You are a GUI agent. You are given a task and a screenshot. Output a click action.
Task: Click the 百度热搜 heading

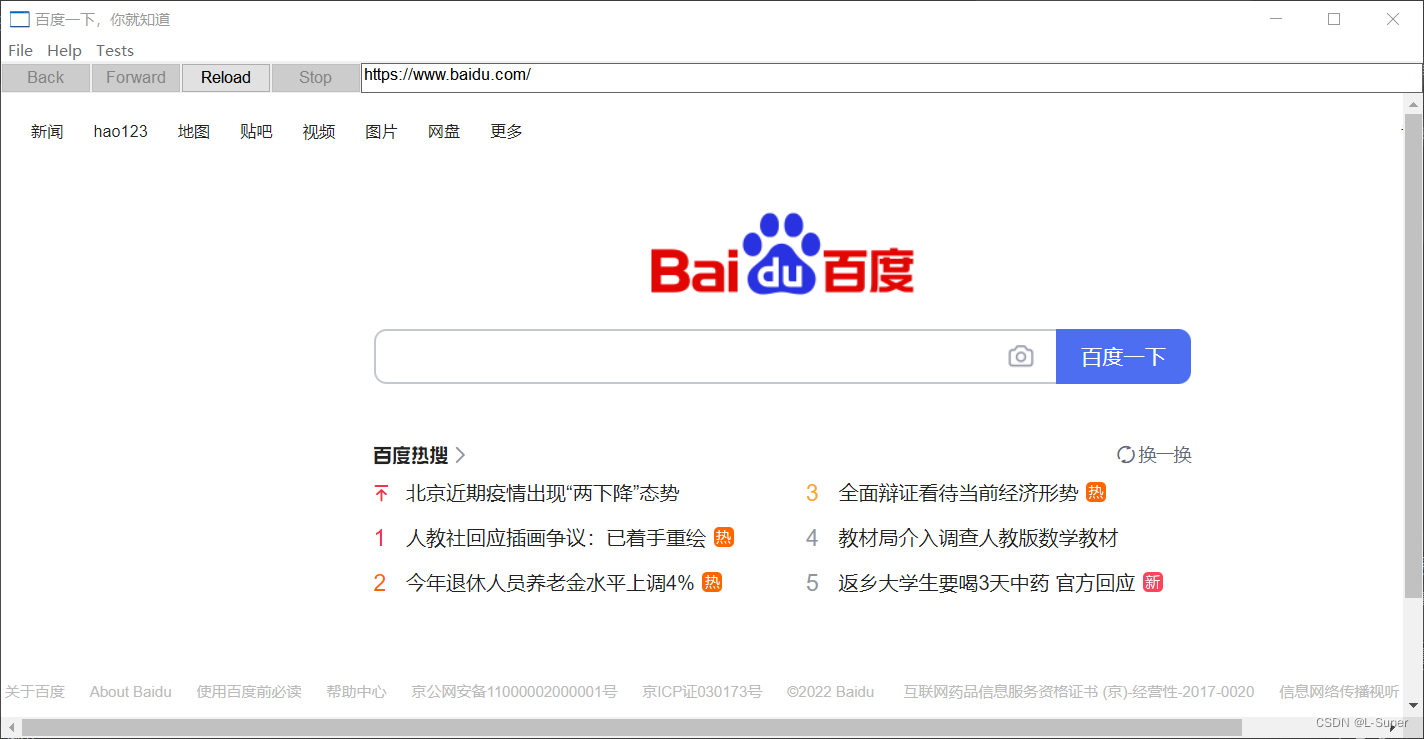pyautogui.click(x=411, y=455)
